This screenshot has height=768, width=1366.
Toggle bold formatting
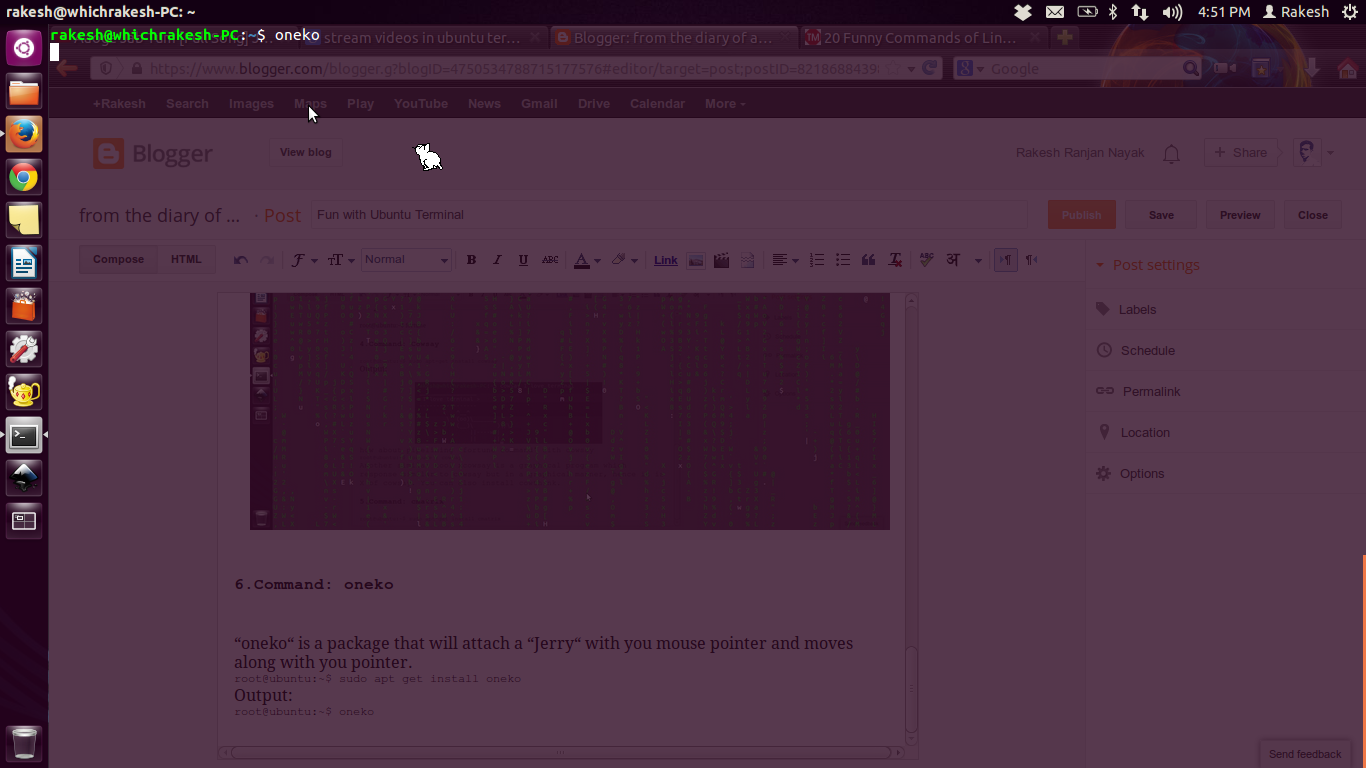tap(471, 260)
